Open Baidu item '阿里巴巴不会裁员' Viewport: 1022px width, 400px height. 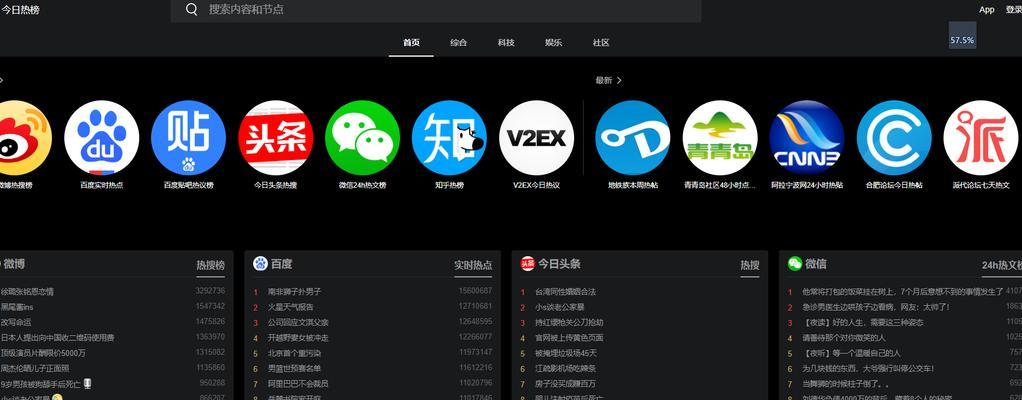click(x=298, y=384)
